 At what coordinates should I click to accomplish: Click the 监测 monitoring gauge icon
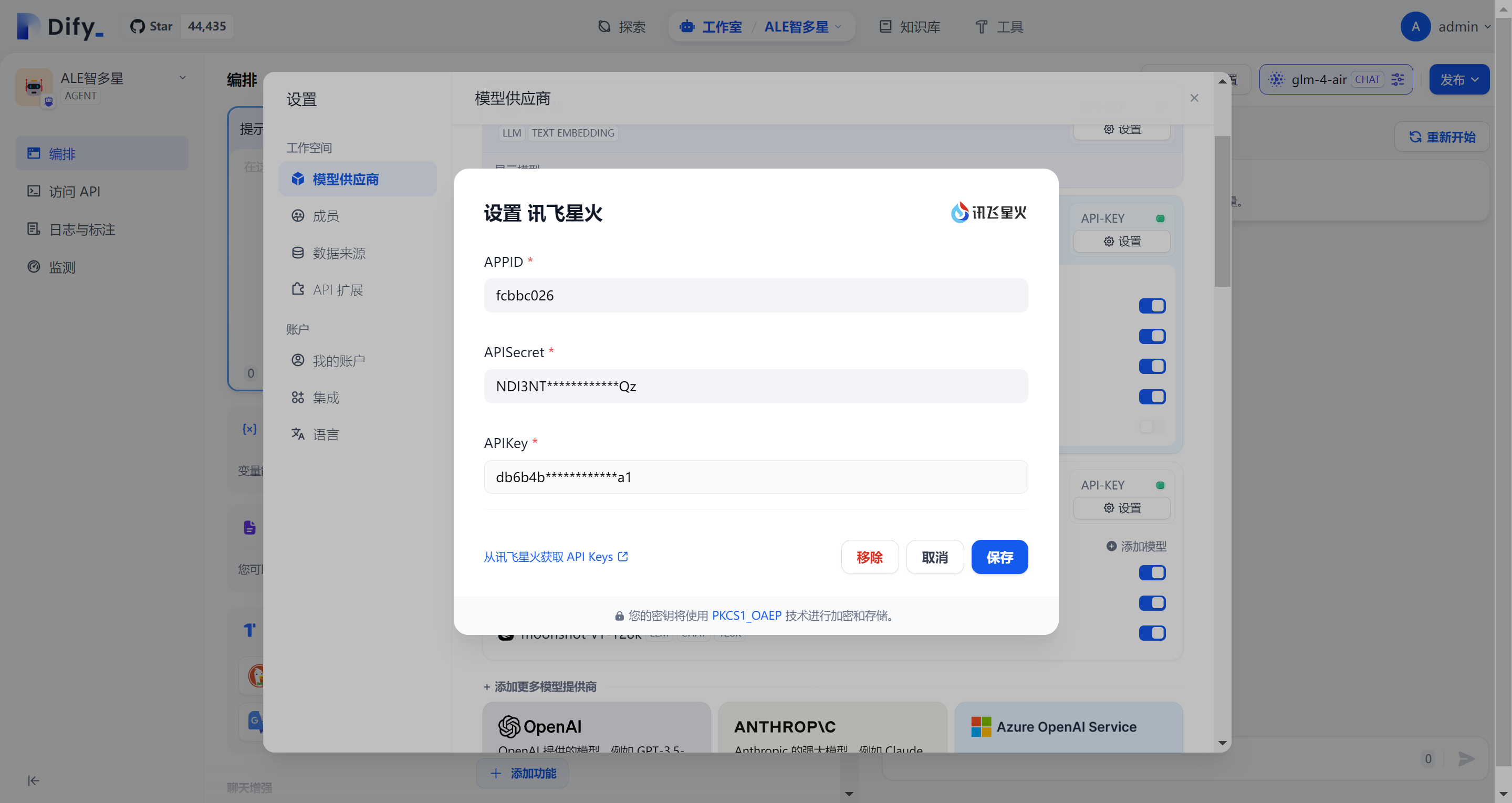pyautogui.click(x=34, y=267)
